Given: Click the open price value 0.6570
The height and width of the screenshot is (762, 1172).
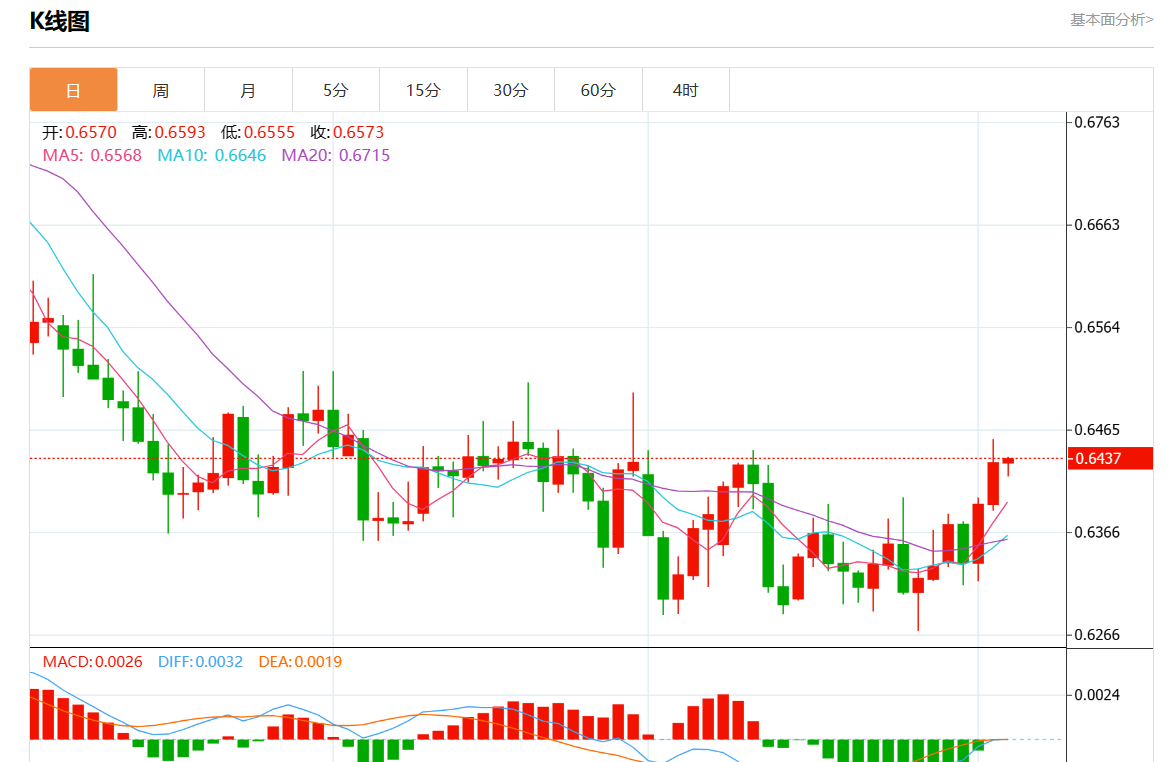Looking at the screenshot, I should [x=90, y=132].
